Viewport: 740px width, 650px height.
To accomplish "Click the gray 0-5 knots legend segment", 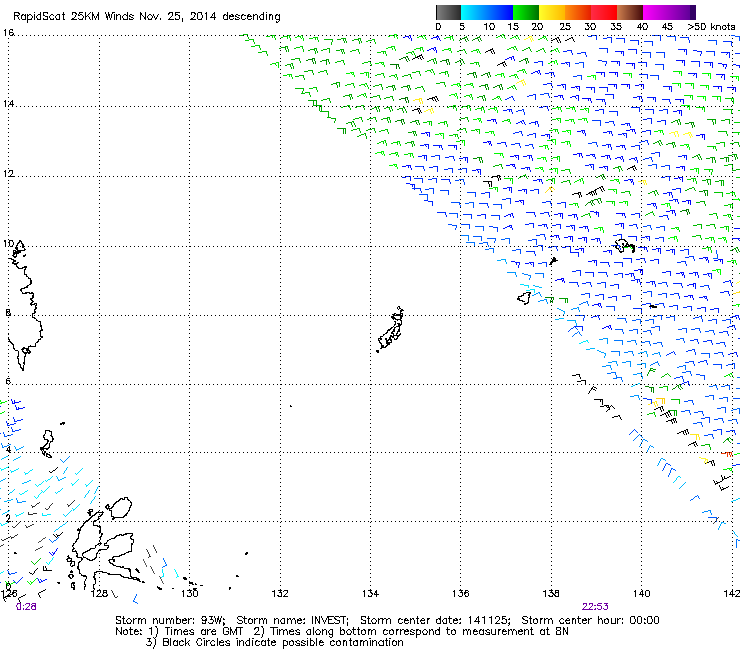I will click(448, 12).
